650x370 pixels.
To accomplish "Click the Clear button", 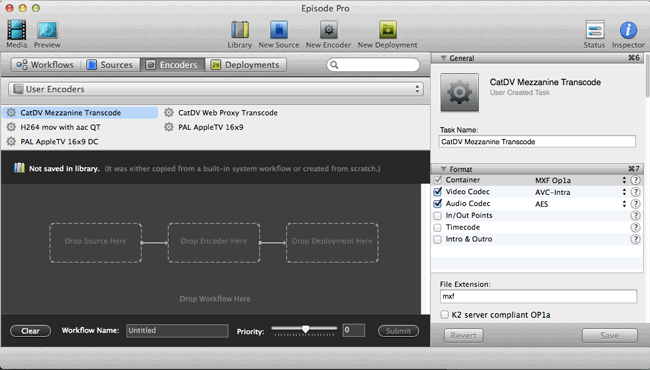I will (30, 331).
